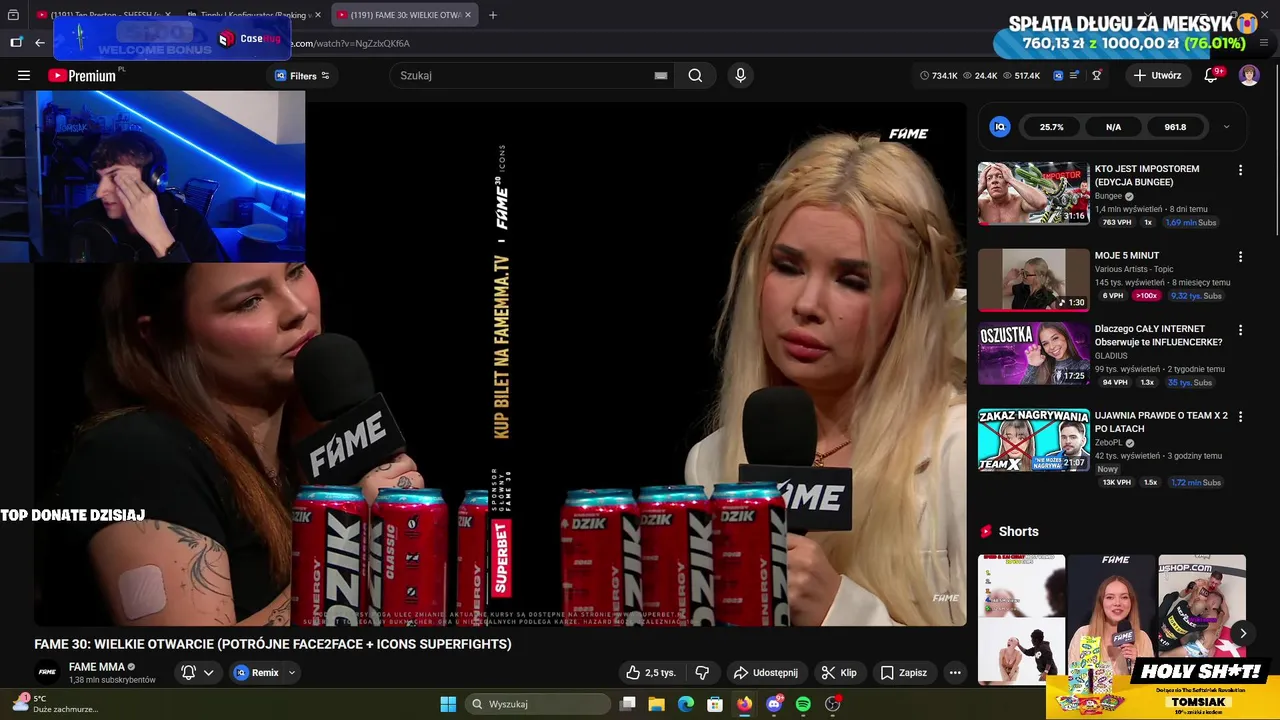The width and height of the screenshot is (1280, 720).
Task: Open options for UJAWNIA PRAWDE O TEAM X video
Action: 1240,417
